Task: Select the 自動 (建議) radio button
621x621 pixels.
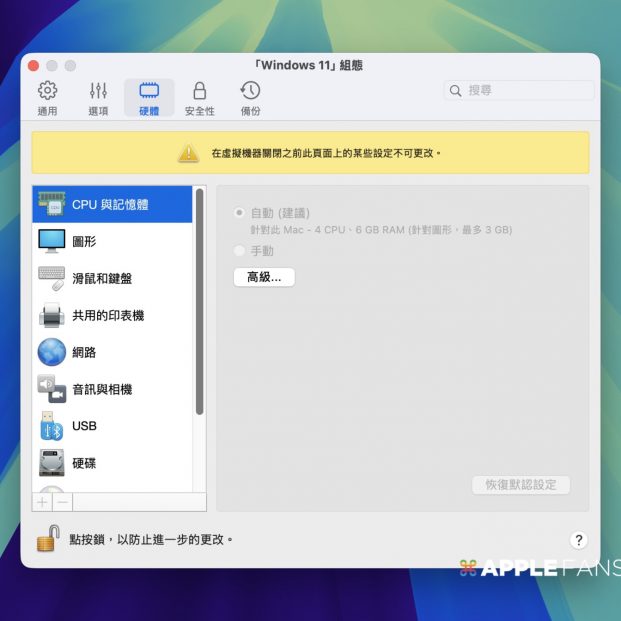Action: [239, 213]
